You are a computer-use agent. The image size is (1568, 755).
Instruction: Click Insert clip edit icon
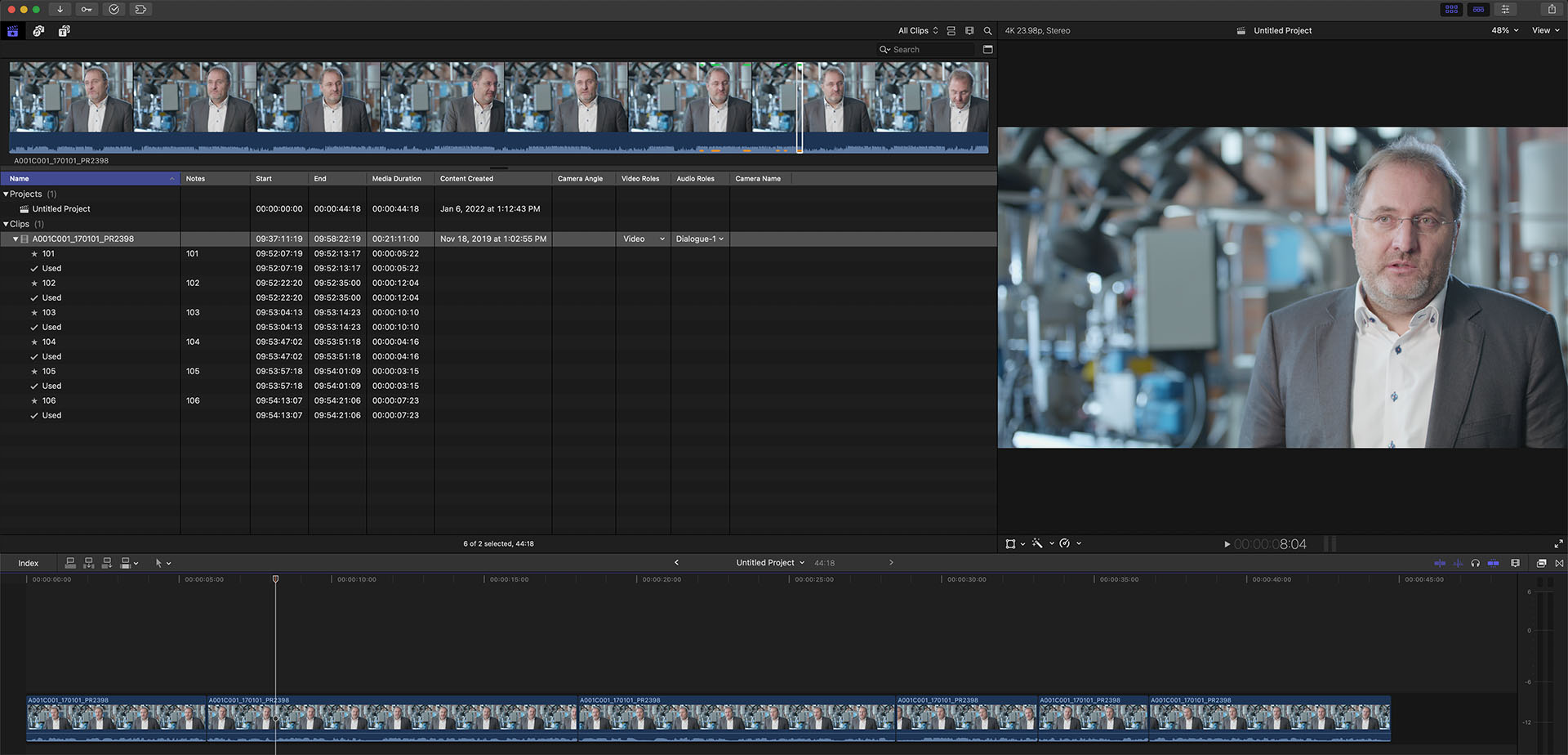click(88, 563)
